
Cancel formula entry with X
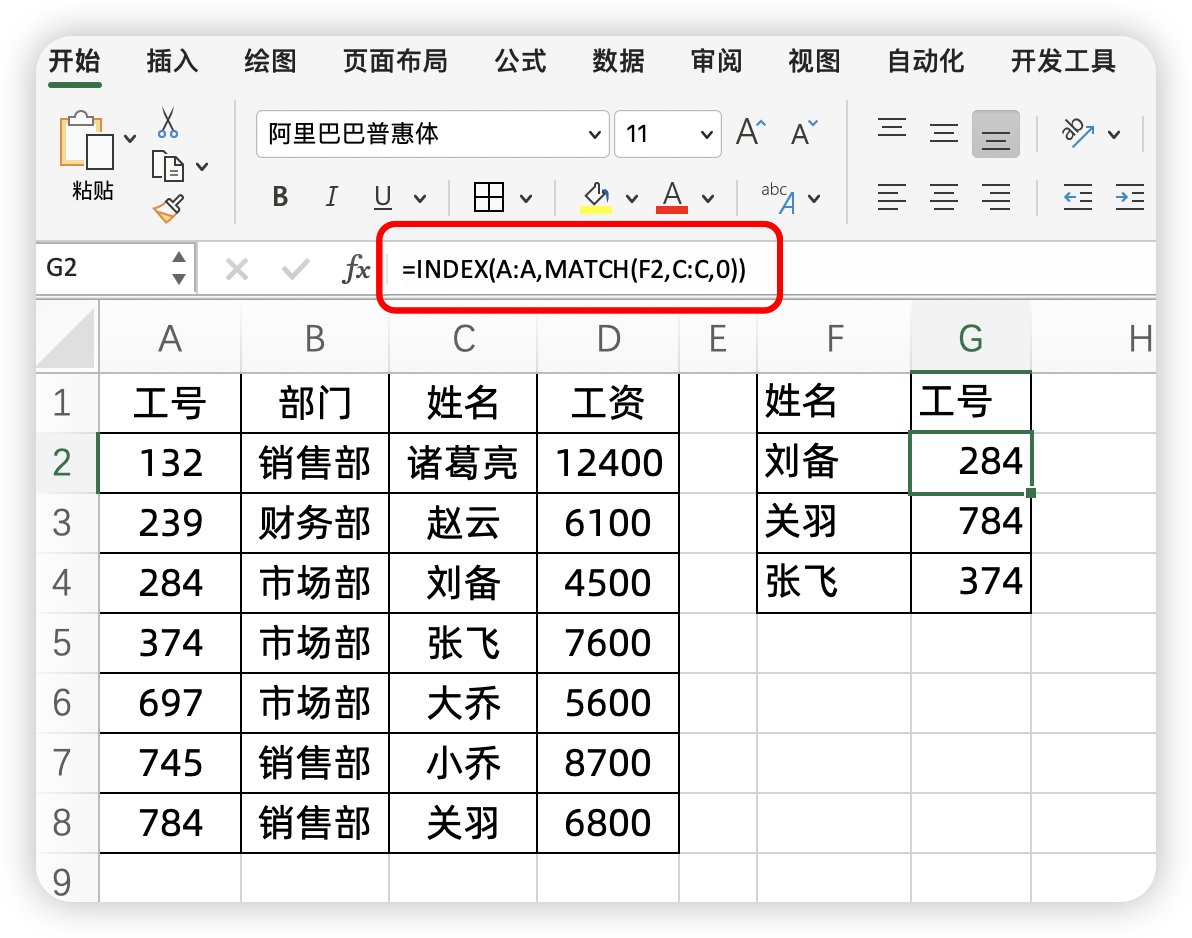236,269
